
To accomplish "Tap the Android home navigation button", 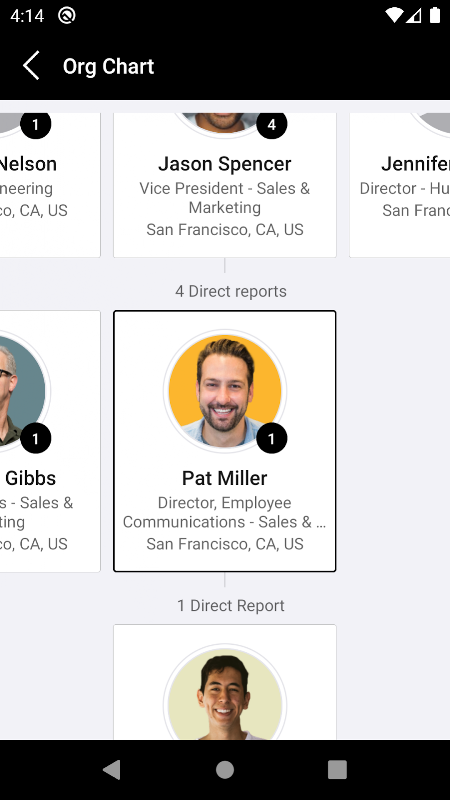I will pyautogui.click(x=225, y=769).
